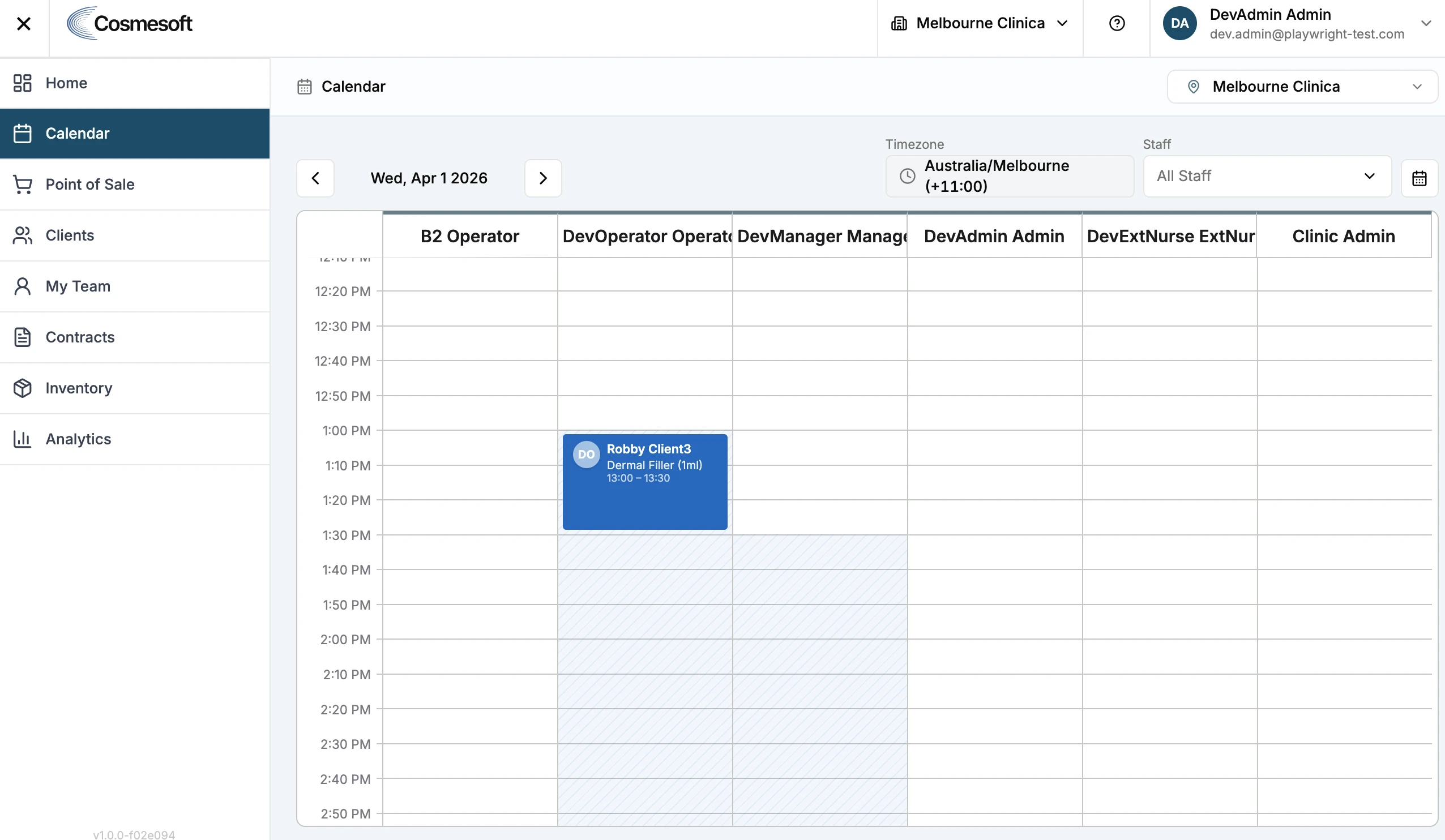Open Analytics in the sidebar
Viewport: 1445px width, 840px height.
point(135,439)
